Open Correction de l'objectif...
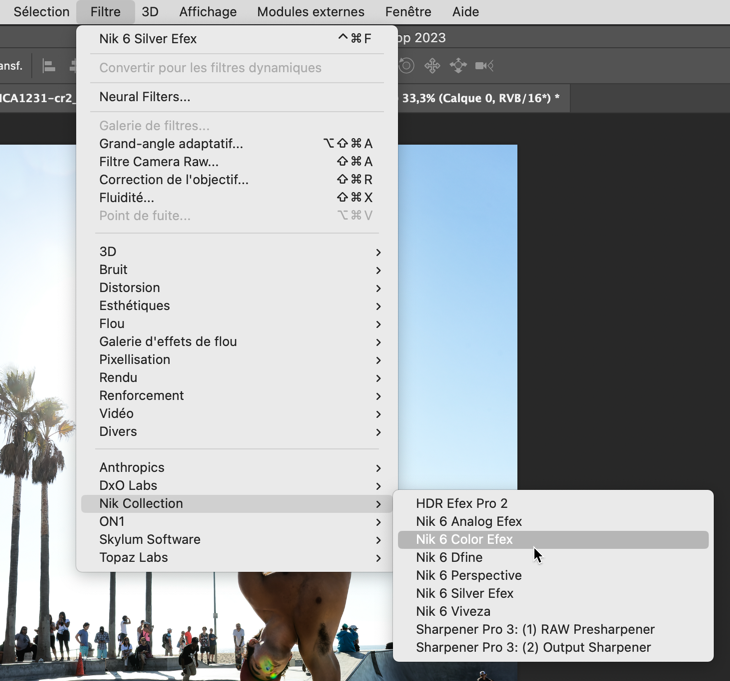Screen dimensions: 730x681 point(237,180)
